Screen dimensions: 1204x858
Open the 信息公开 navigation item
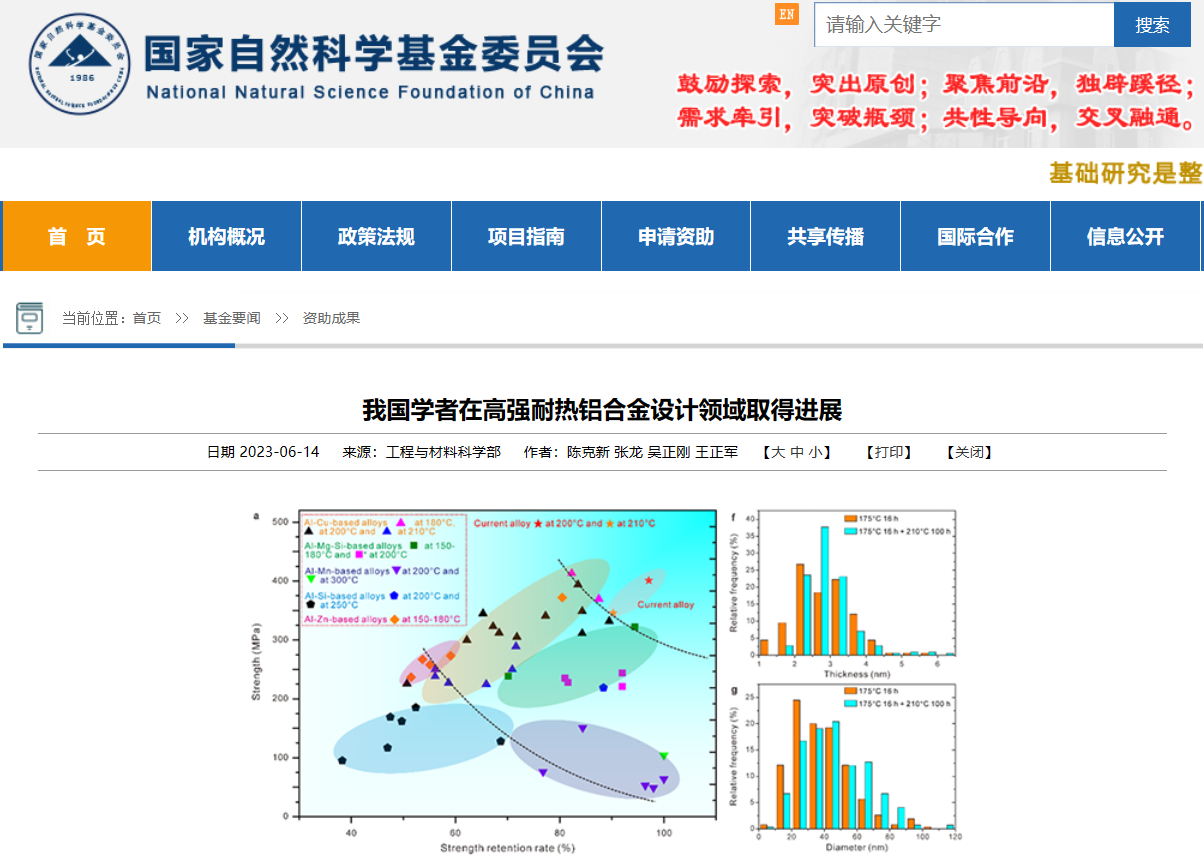1125,237
